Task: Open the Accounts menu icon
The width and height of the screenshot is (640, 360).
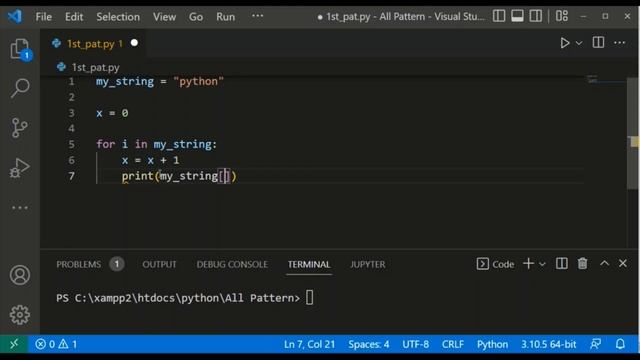Action: click(20, 275)
